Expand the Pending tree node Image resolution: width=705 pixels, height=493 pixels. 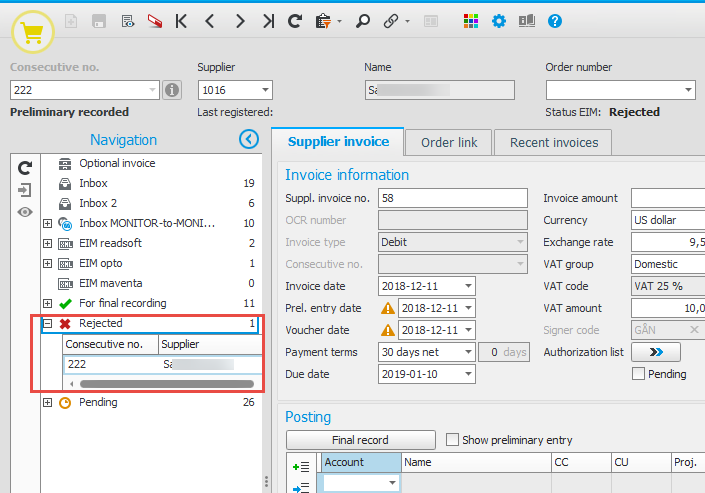(47, 403)
